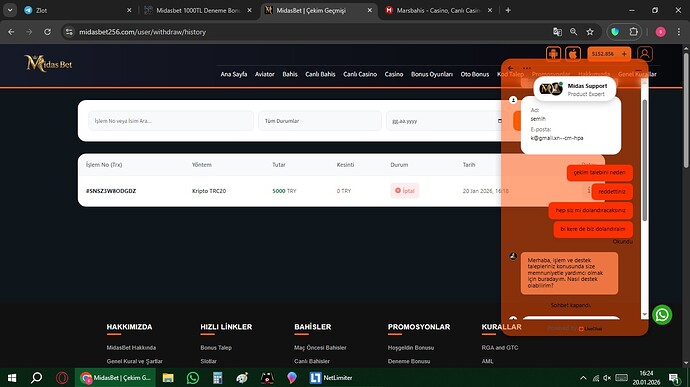Open the Chrome three-dot menu
Image resolution: width=690 pixels, height=387 pixels.
[678, 32]
